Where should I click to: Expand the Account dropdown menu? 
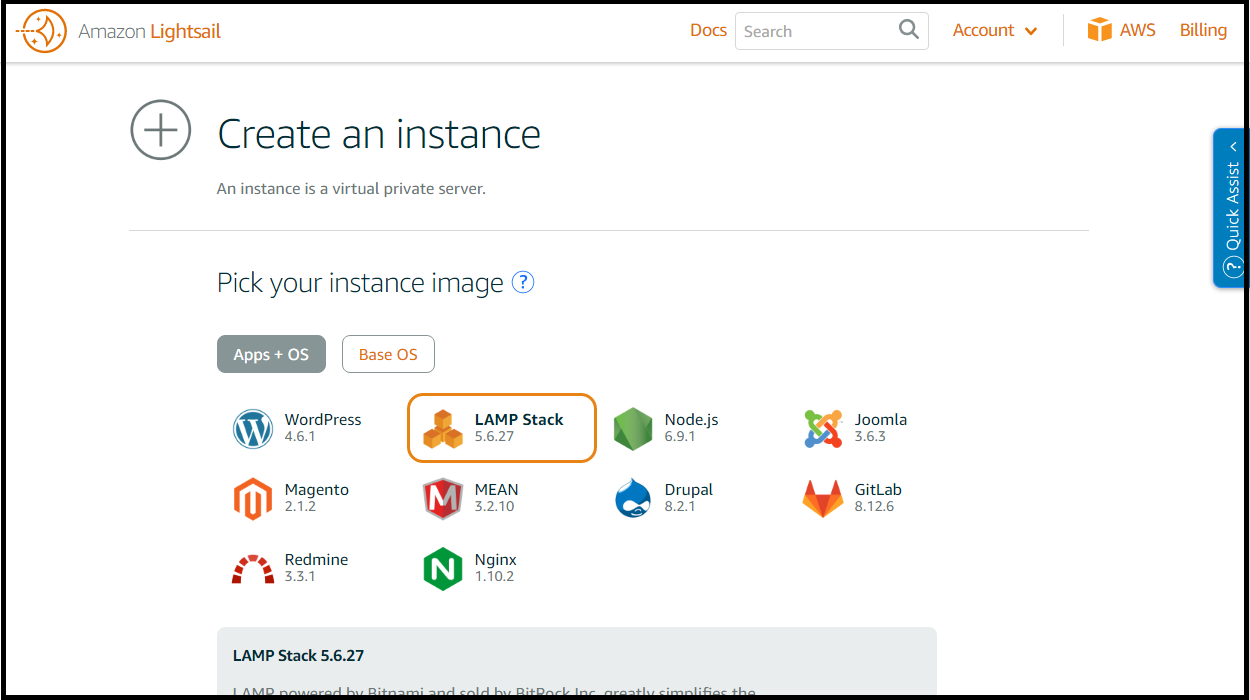click(995, 31)
